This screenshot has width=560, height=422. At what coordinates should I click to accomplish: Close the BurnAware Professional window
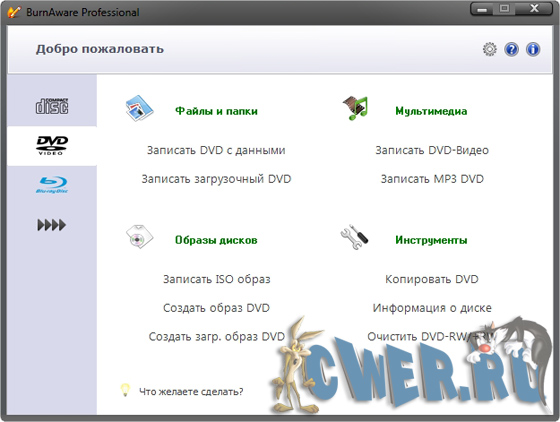(534, 9)
